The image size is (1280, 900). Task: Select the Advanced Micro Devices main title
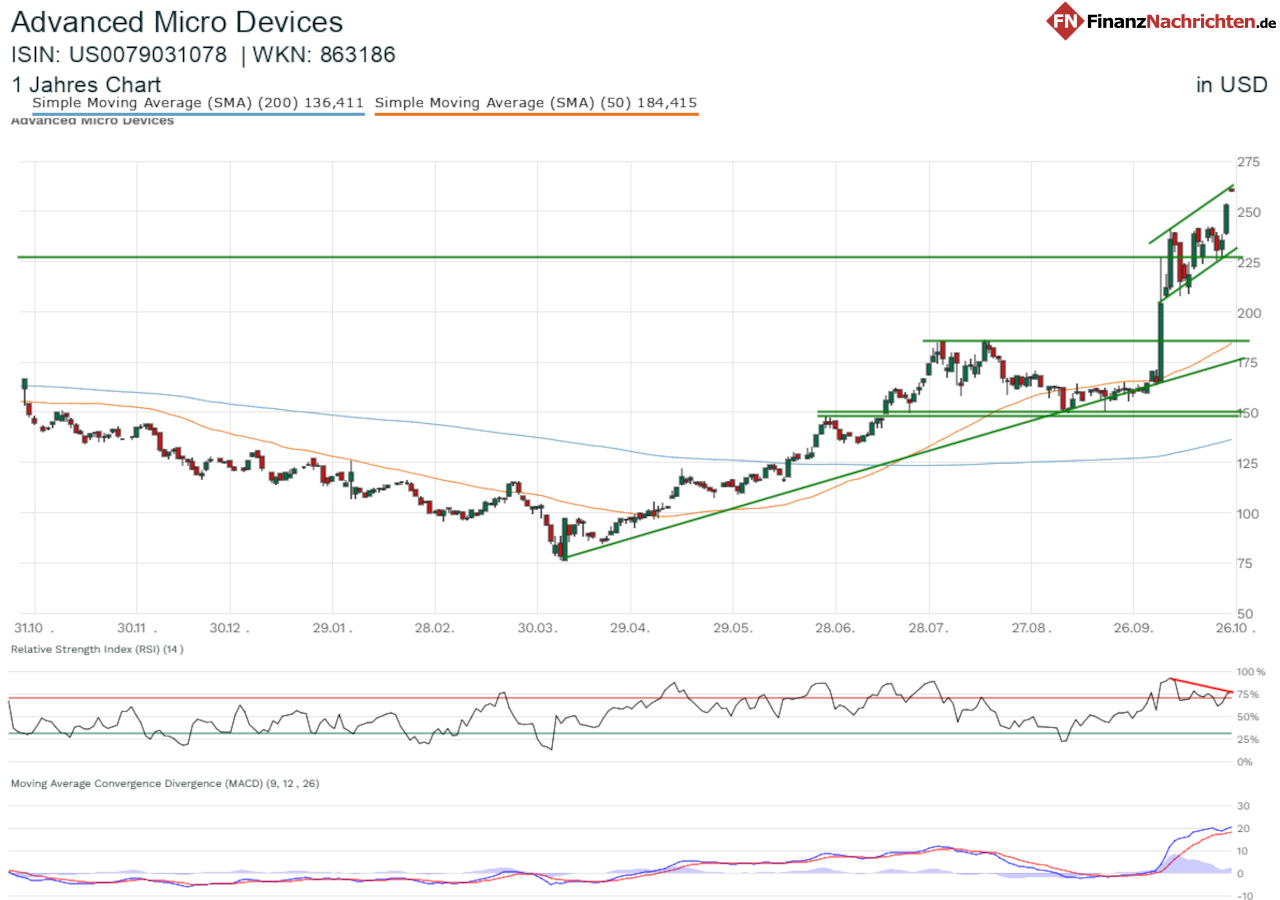click(x=177, y=22)
